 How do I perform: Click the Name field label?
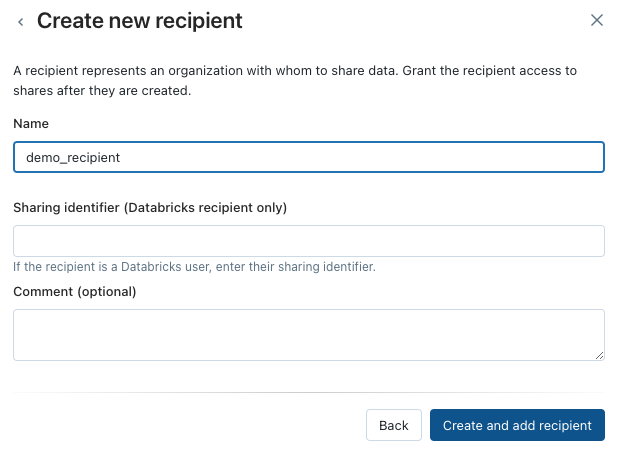click(x=31, y=124)
